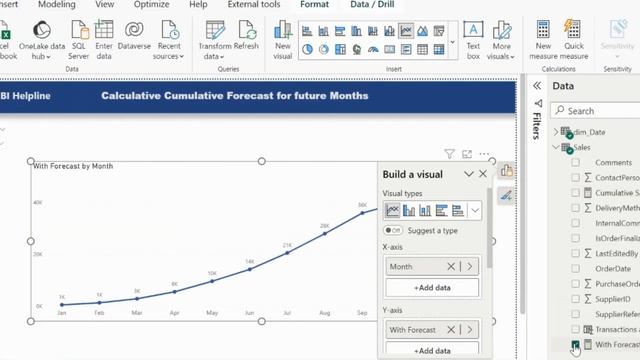
Task: Click the Transform data icon
Action: 215,30
